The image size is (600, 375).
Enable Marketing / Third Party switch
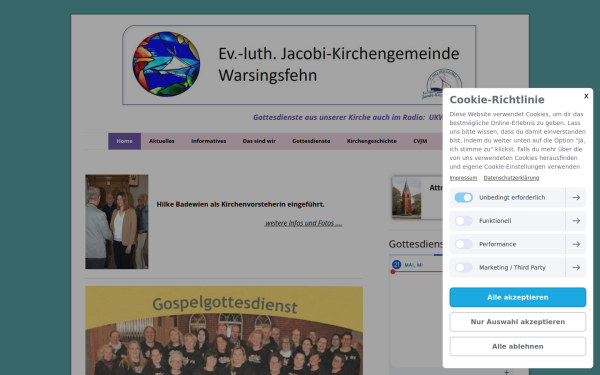pos(463,267)
